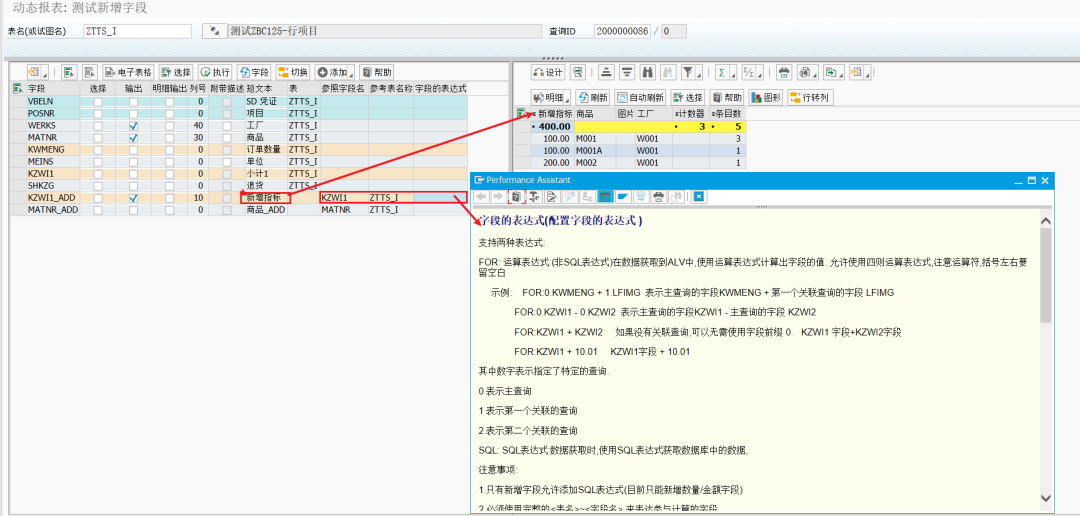Click the 执行 execute button
Viewport: 1080px width, 516px height.
coord(214,72)
